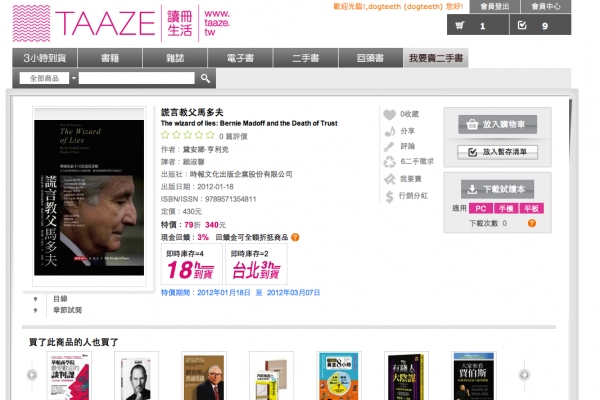Click the author link 黛安娜‧亨利克
The image size is (600, 400).
205,150
